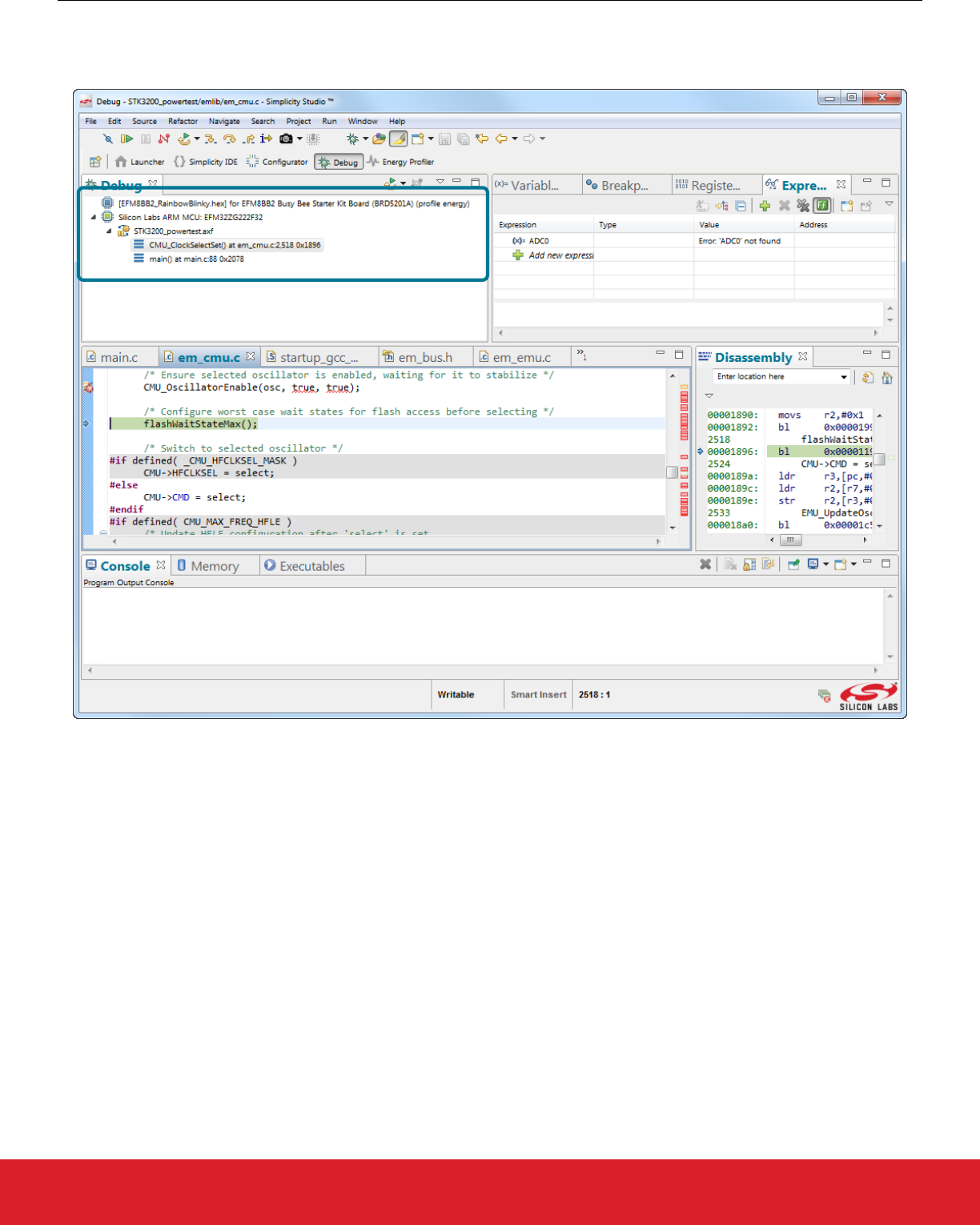Click the Open Perspective icon
Viewport: 980px width, 1225px height.
(95, 162)
